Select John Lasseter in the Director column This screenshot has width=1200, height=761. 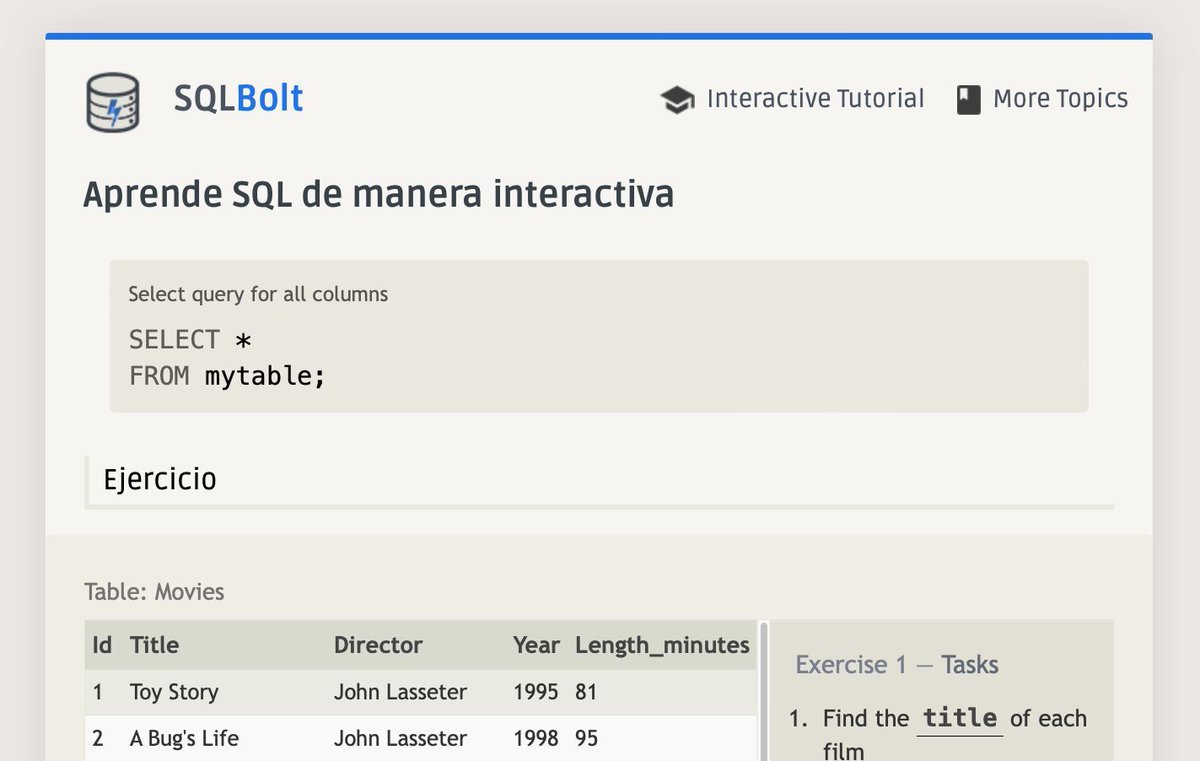(400, 692)
